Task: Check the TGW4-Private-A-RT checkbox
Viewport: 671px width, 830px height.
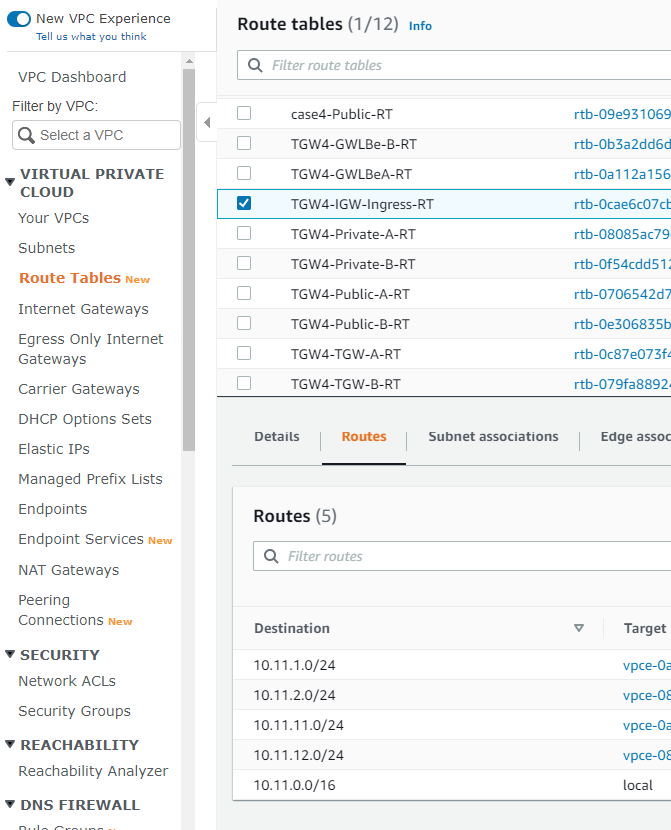Action: (x=244, y=233)
